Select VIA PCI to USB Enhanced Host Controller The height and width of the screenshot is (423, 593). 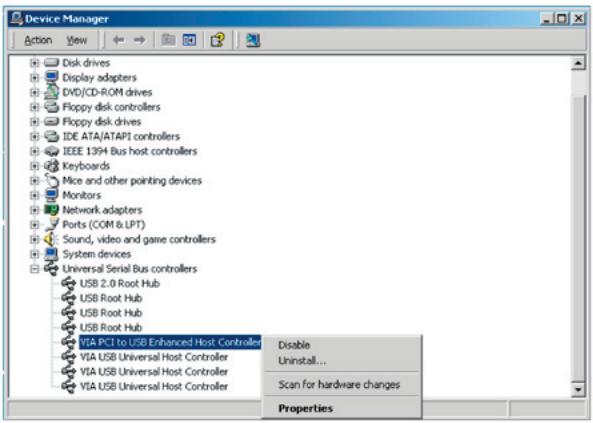(x=170, y=342)
